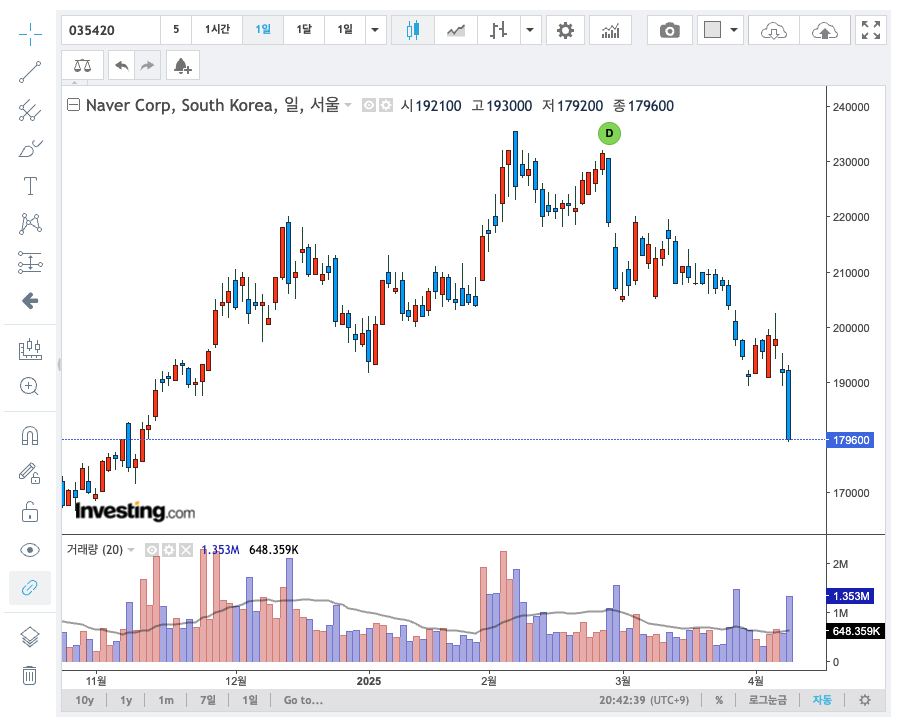Open the interval dropdown arrow
The height and width of the screenshot is (722, 899).
[376, 30]
